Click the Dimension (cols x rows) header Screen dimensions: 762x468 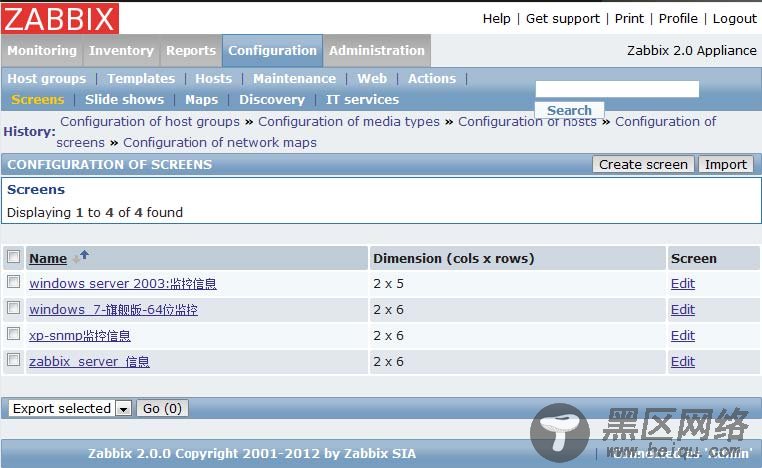[453, 259]
